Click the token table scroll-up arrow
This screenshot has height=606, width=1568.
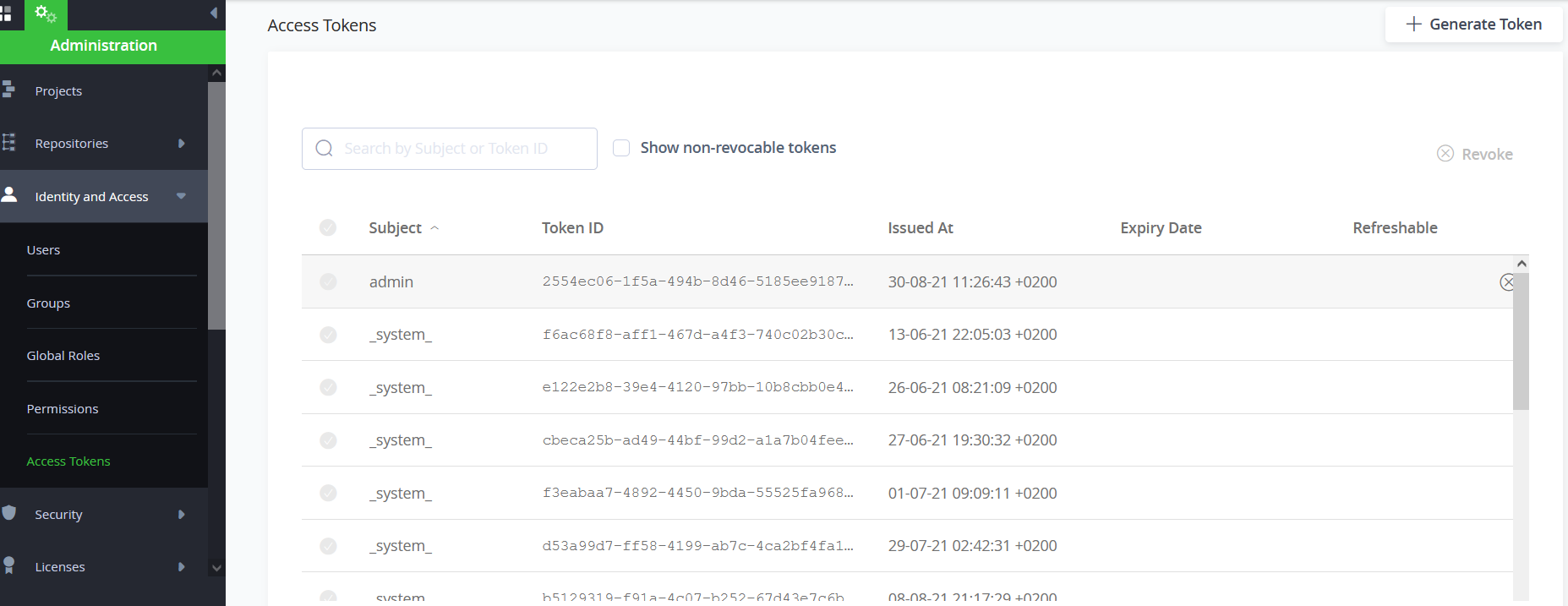pyautogui.click(x=1522, y=264)
